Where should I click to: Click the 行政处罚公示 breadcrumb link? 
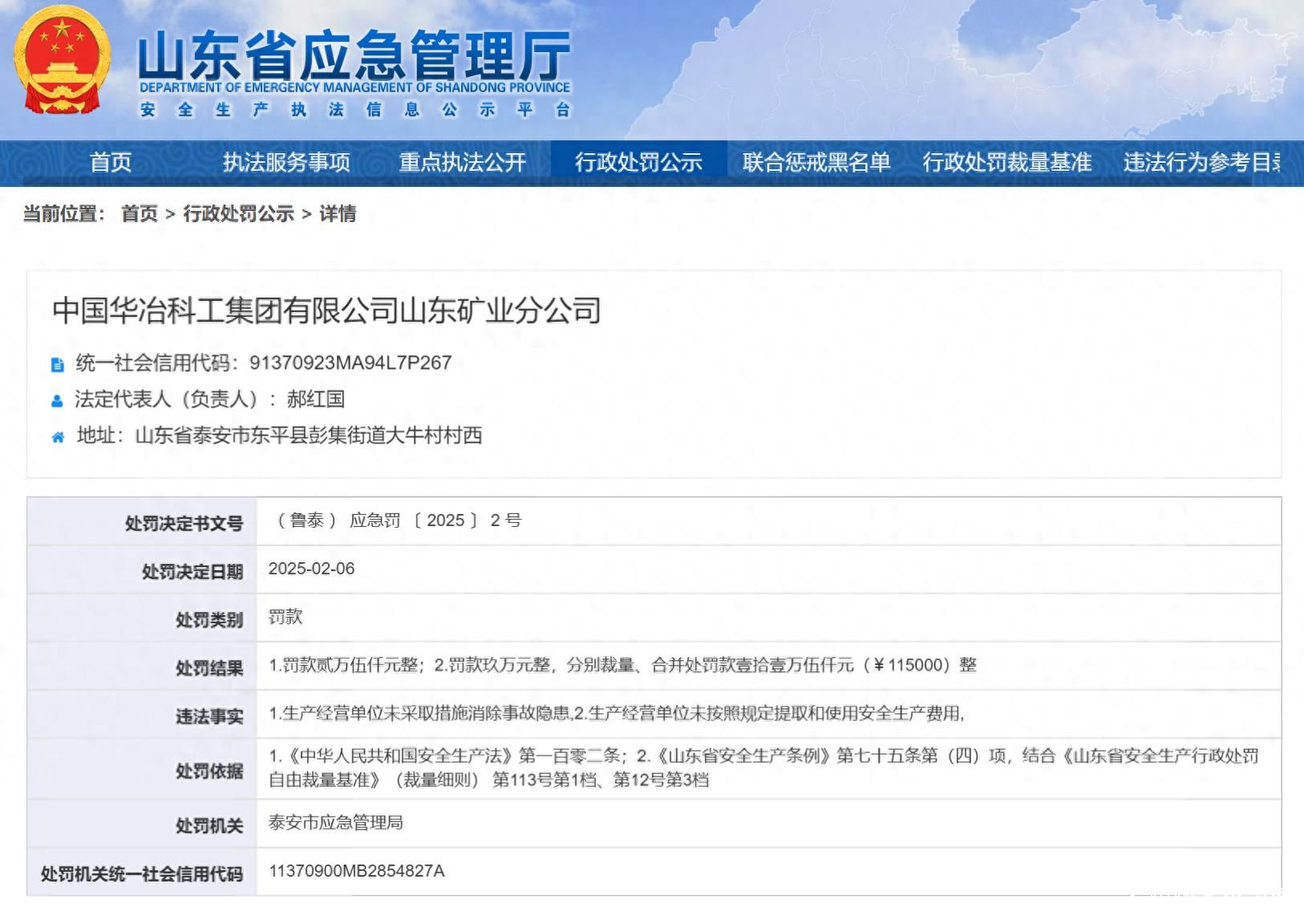(x=238, y=213)
